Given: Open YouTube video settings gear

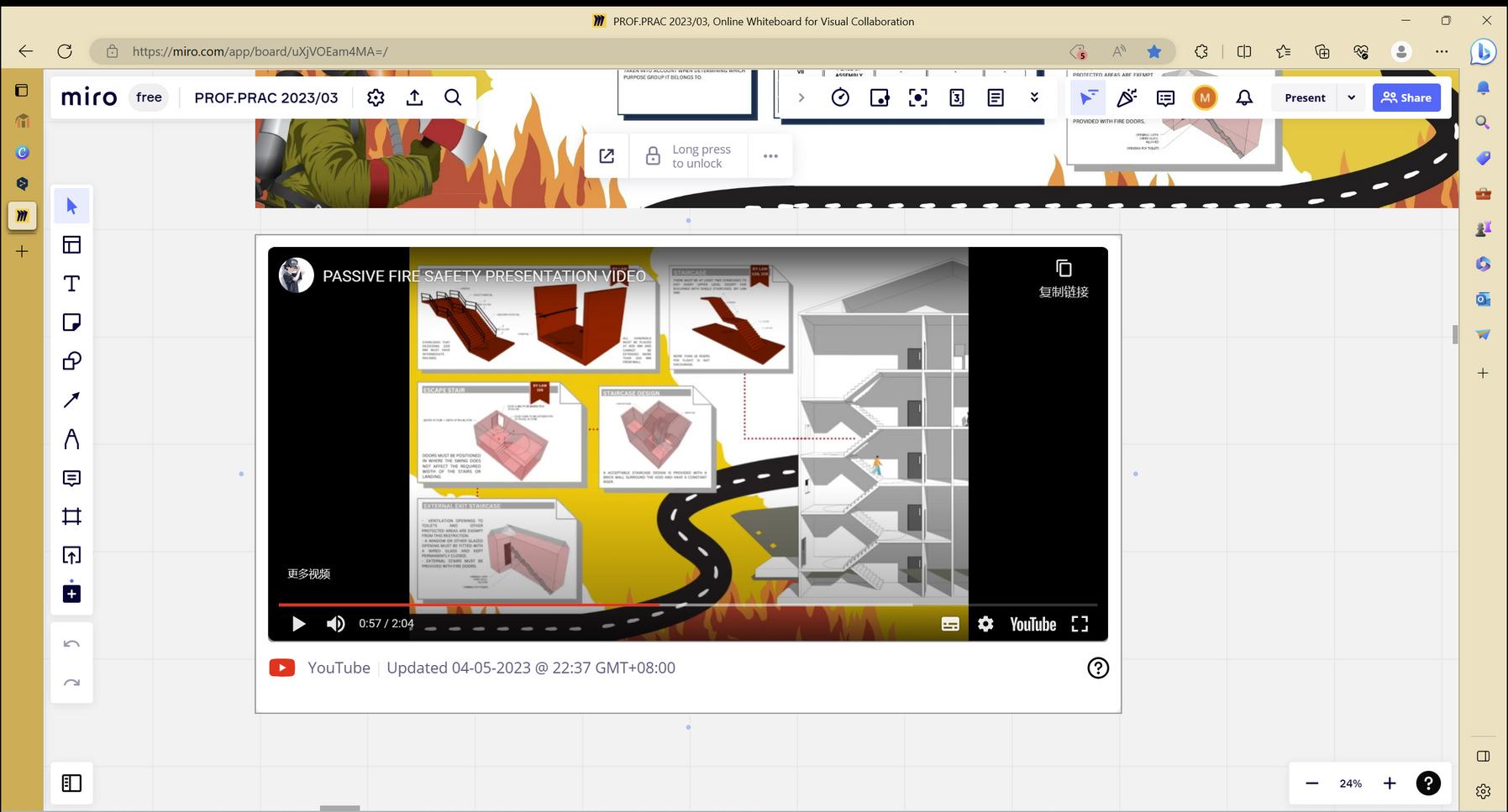Looking at the screenshot, I should coord(985,624).
